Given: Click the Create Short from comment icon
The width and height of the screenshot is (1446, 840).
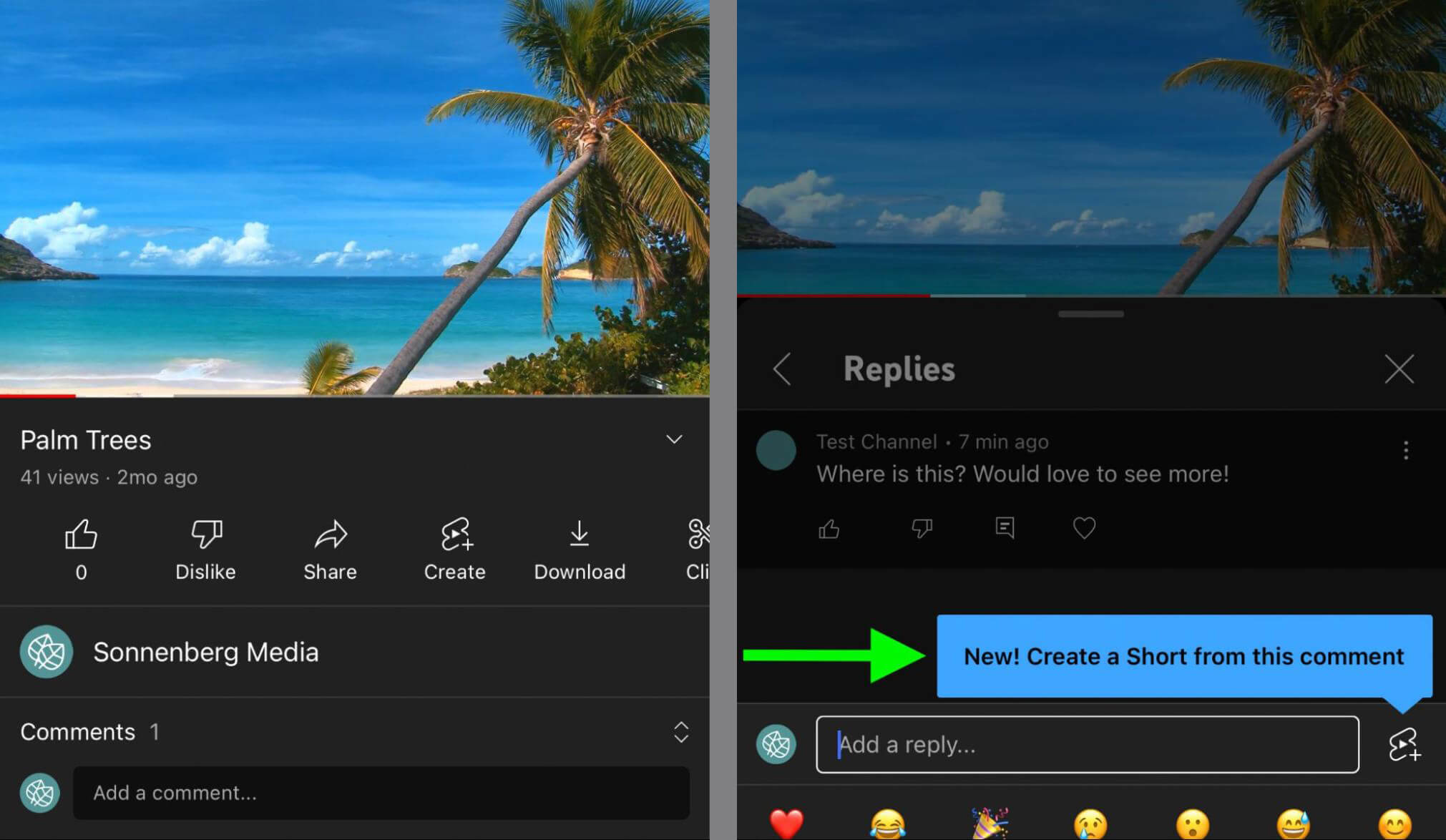Looking at the screenshot, I should click(x=1405, y=745).
